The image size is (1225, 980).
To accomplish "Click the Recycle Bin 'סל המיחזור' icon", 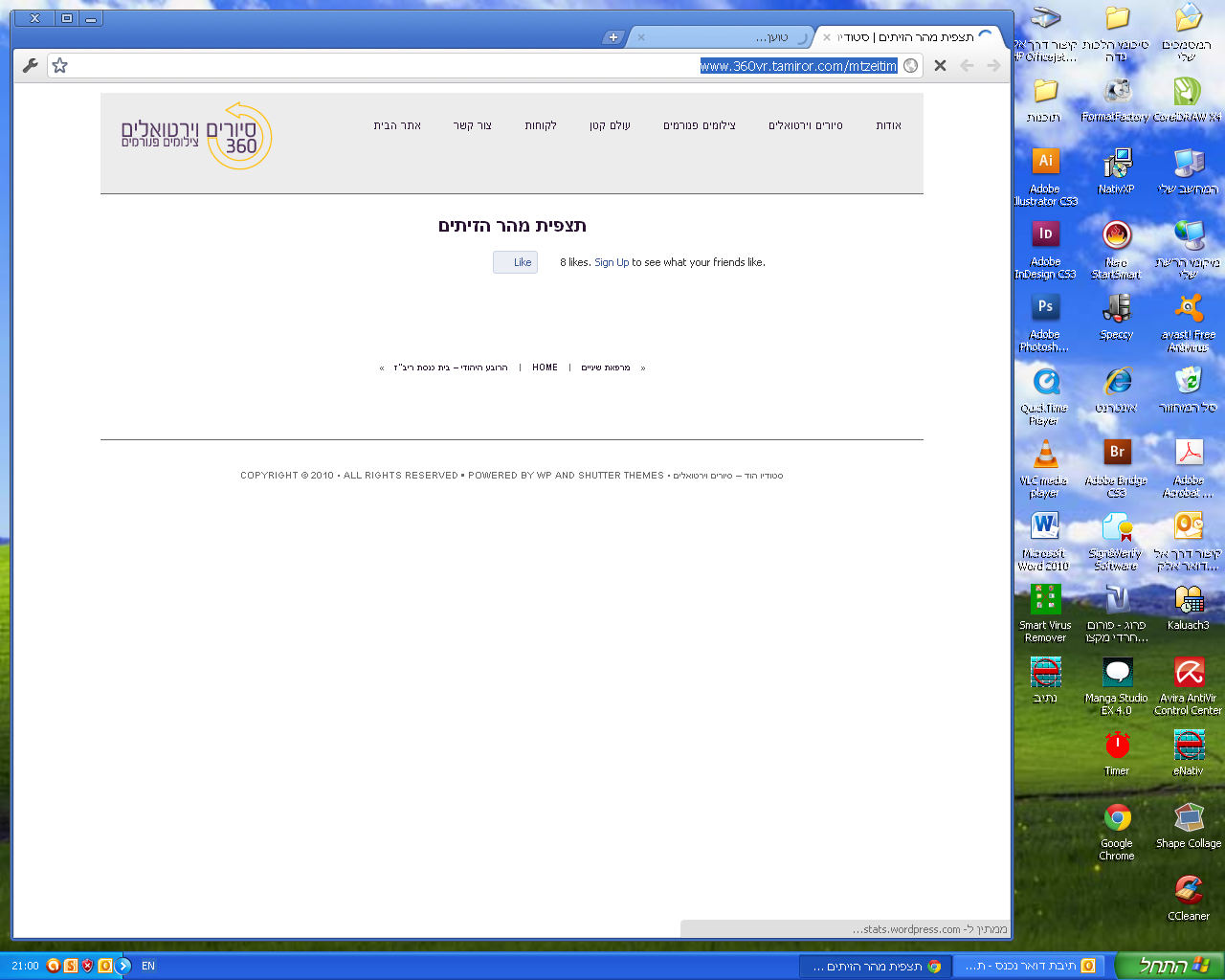I will [1189, 390].
